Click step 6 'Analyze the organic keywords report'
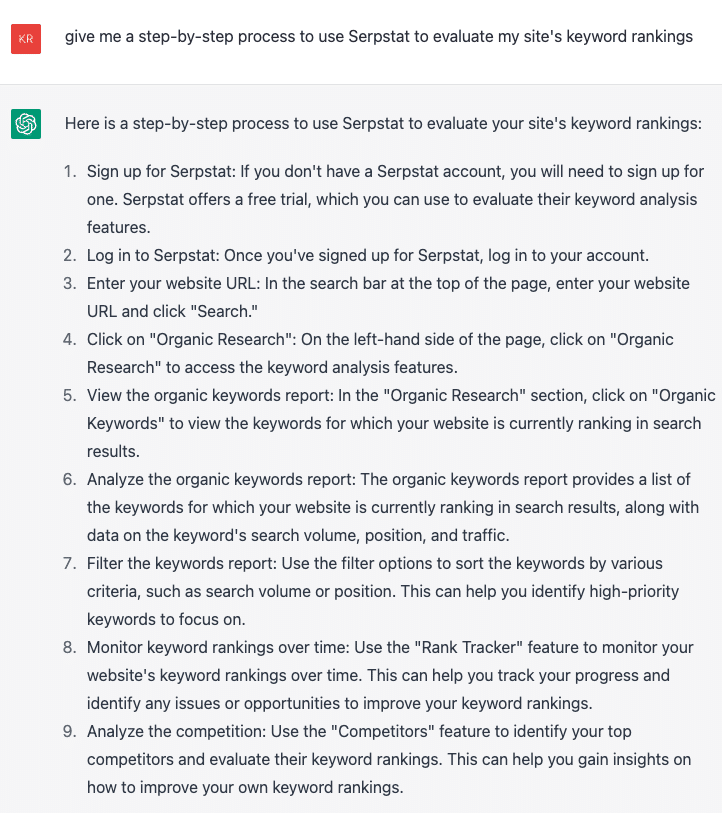Viewport: 722px width, 813px height. coord(225,479)
